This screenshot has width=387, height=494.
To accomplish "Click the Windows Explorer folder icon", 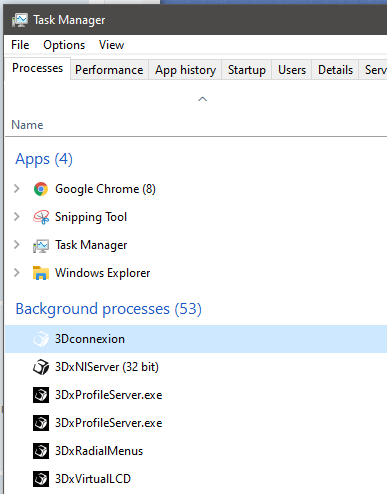I will coord(41,273).
